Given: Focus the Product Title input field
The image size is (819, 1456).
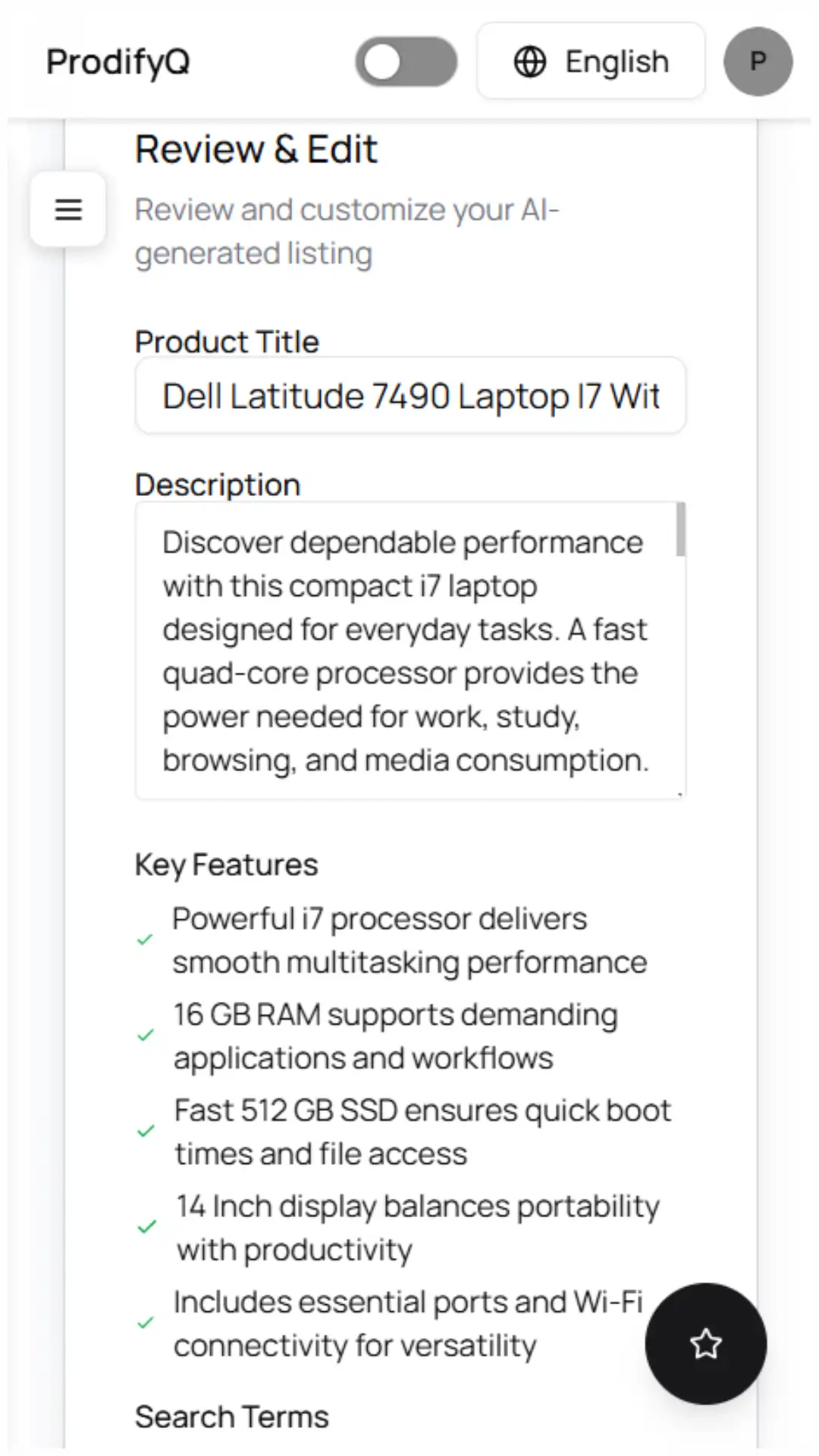Looking at the screenshot, I should [x=410, y=396].
